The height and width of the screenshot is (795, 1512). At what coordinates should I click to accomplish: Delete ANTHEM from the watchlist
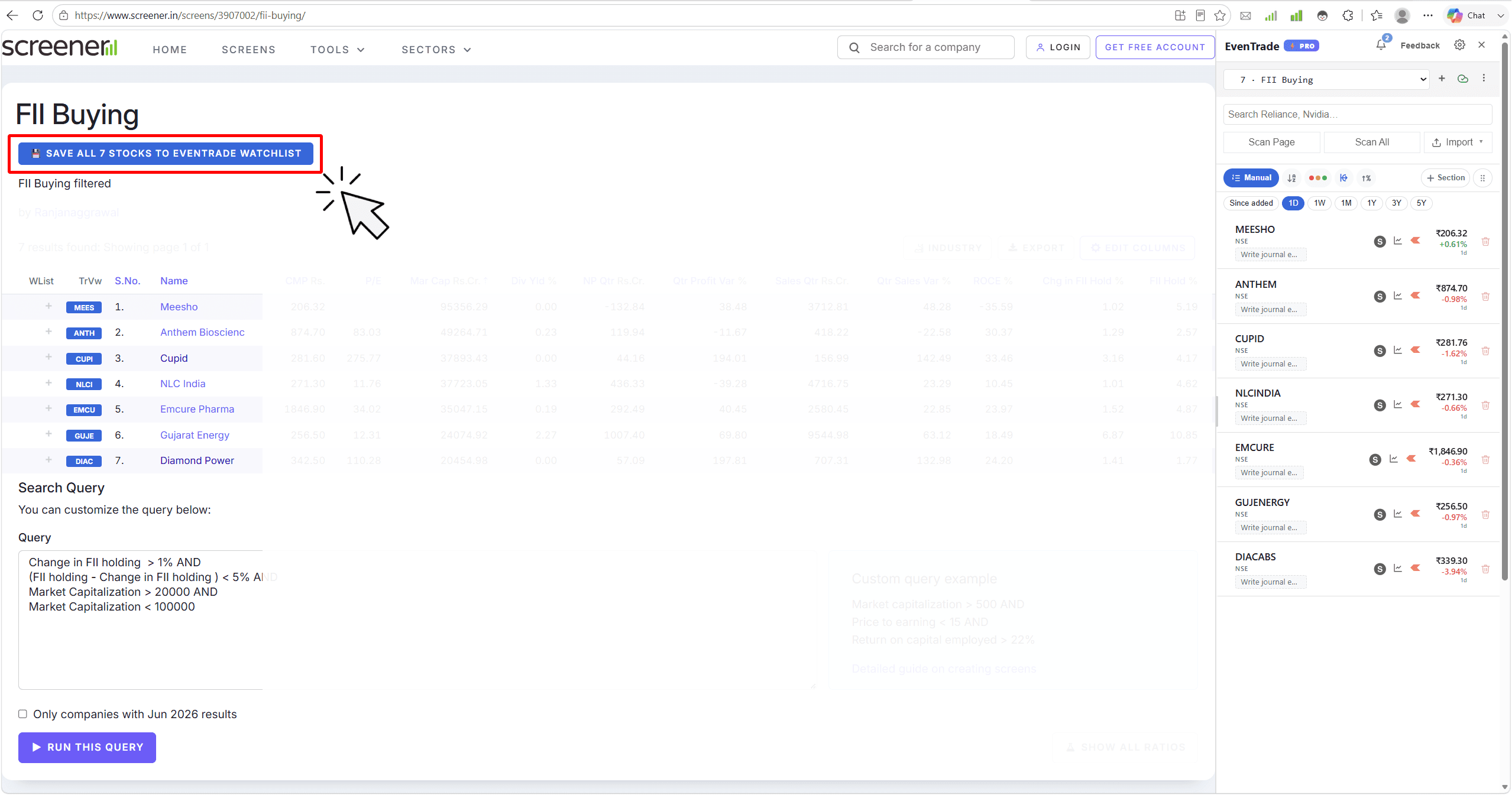[1485, 297]
